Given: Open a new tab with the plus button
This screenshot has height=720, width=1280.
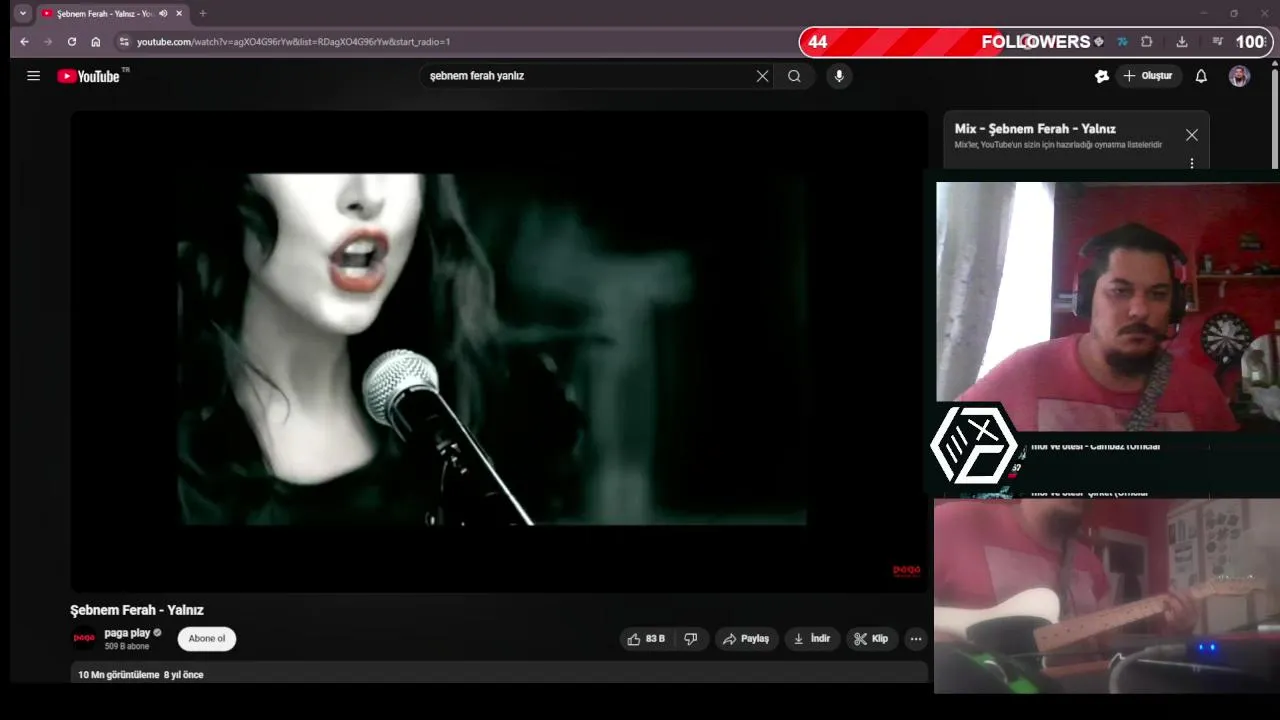Looking at the screenshot, I should pos(203,14).
